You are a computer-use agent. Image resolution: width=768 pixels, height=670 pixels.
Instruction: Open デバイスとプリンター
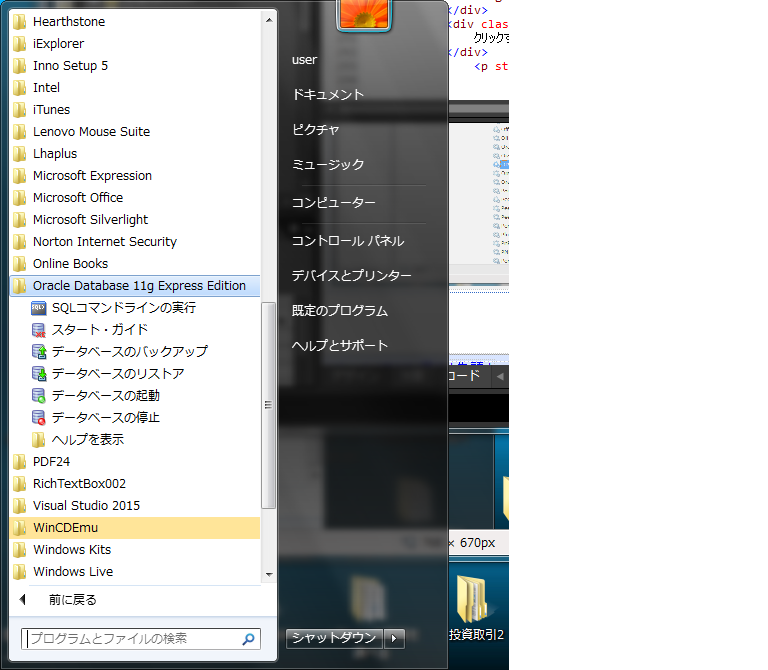351,276
